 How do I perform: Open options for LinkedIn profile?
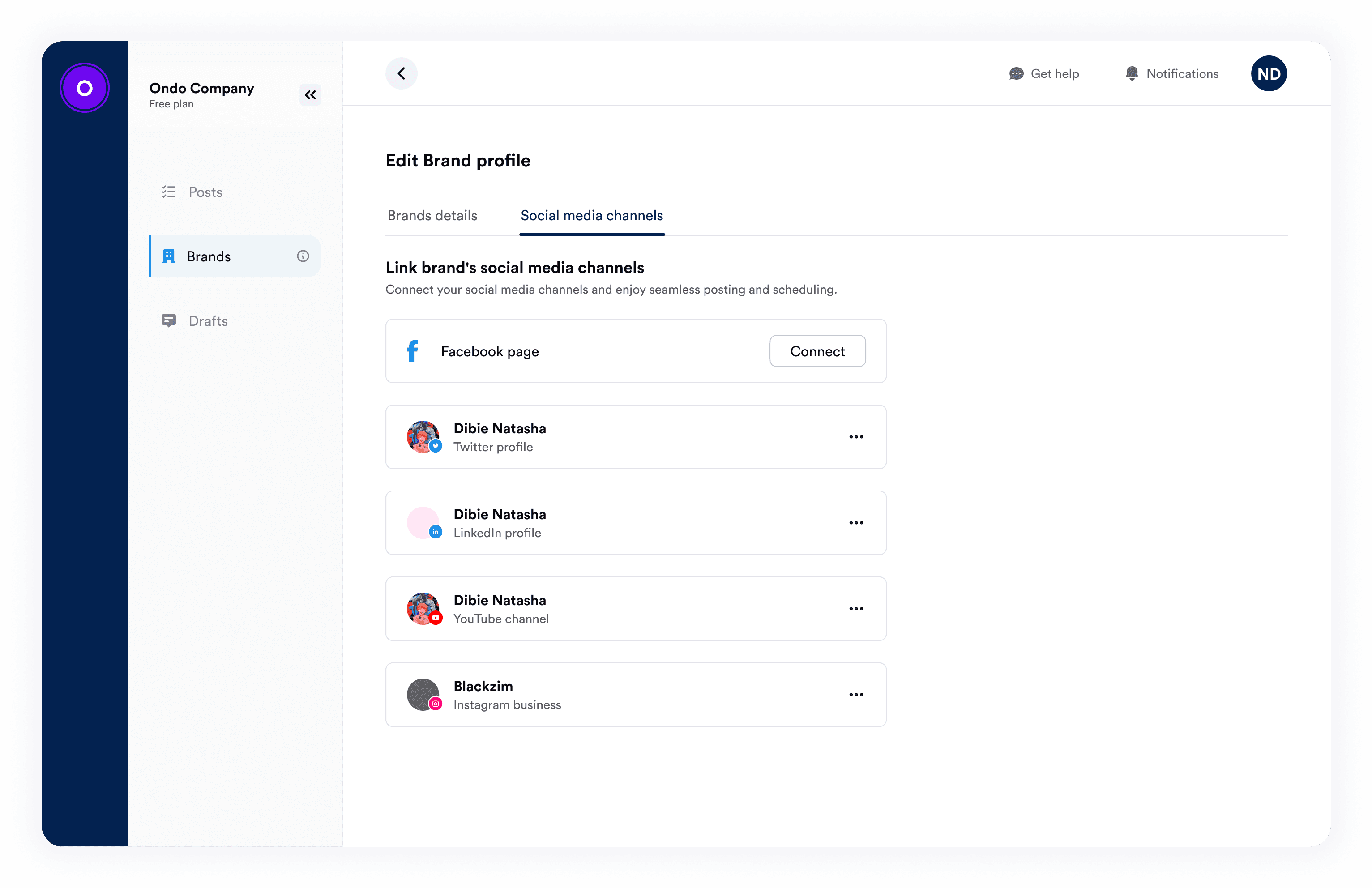click(856, 523)
